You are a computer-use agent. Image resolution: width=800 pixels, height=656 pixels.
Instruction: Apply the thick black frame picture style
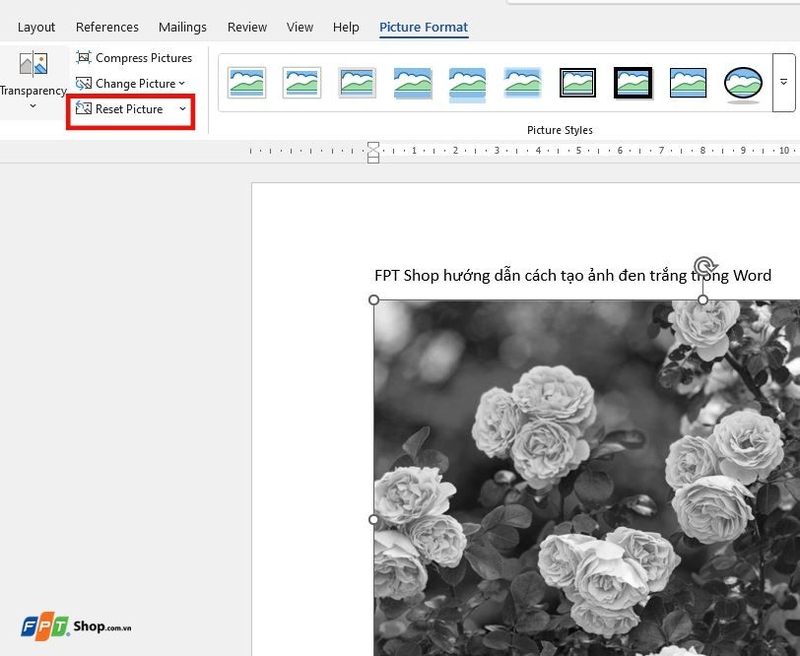633,83
